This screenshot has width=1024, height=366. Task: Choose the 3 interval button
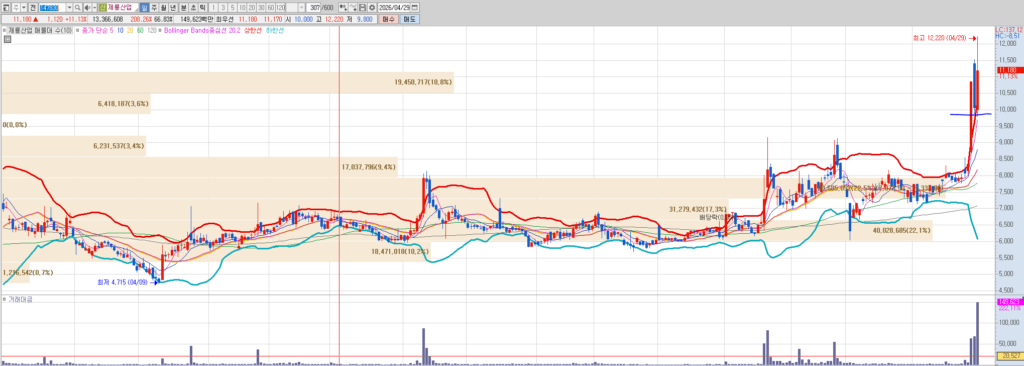point(223,7)
